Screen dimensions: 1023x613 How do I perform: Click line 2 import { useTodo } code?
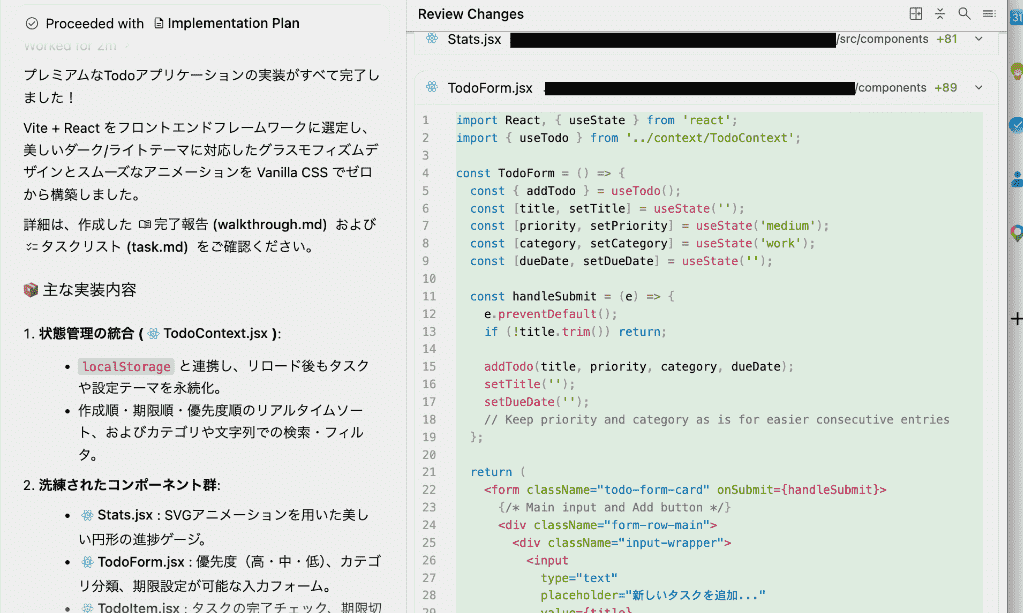[x=628, y=138]
